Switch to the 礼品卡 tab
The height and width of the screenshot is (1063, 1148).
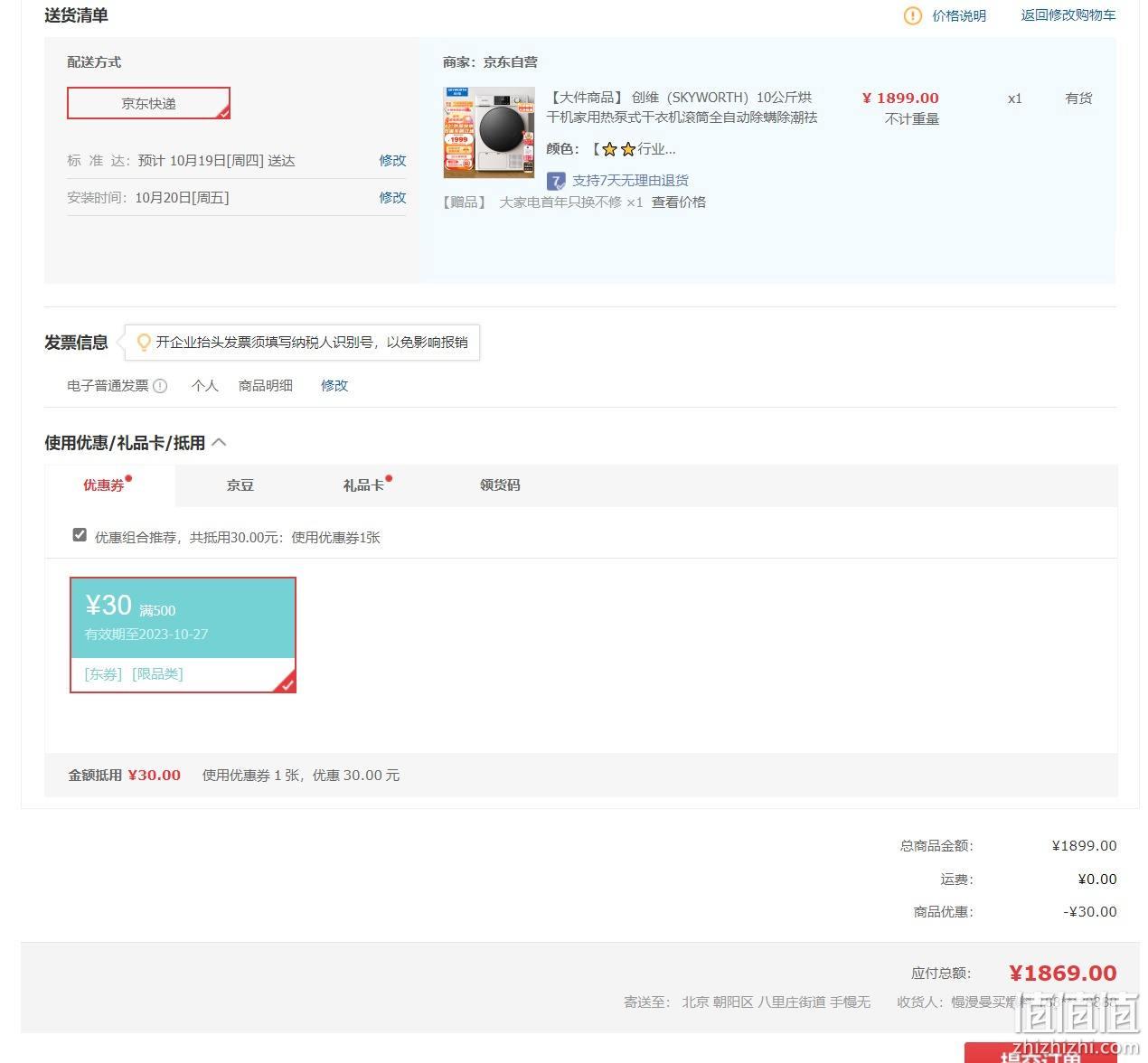pyautogui.click(x=363, y=485)
